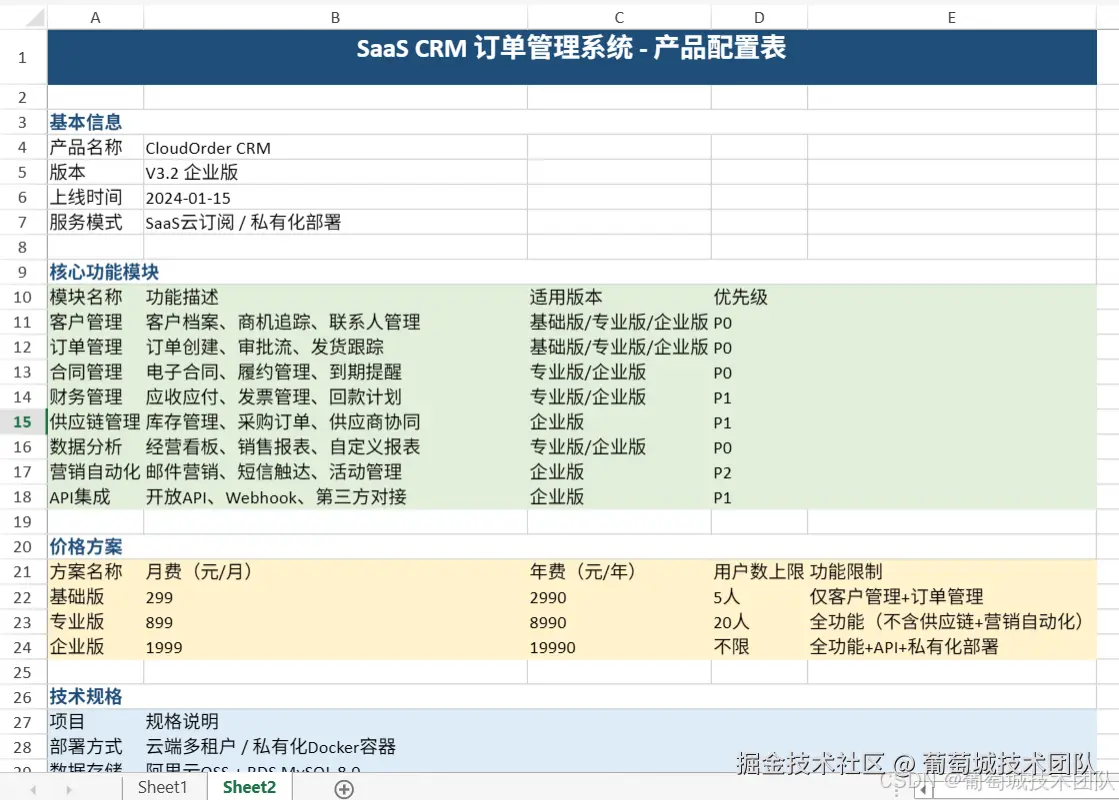Select the '用户数上限' header cell
This screenshot has width=1119, height=800.
[x=759, y=572]
